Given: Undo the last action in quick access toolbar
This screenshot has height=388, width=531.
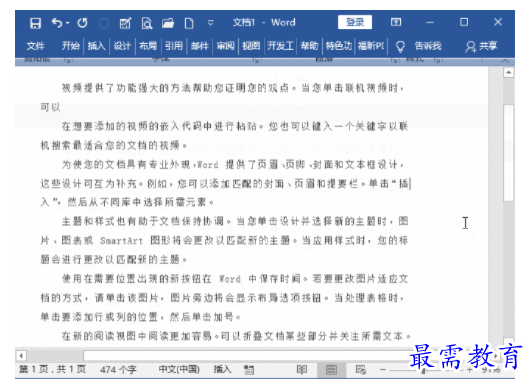Looking at the screenshot, I should point(57,23).
